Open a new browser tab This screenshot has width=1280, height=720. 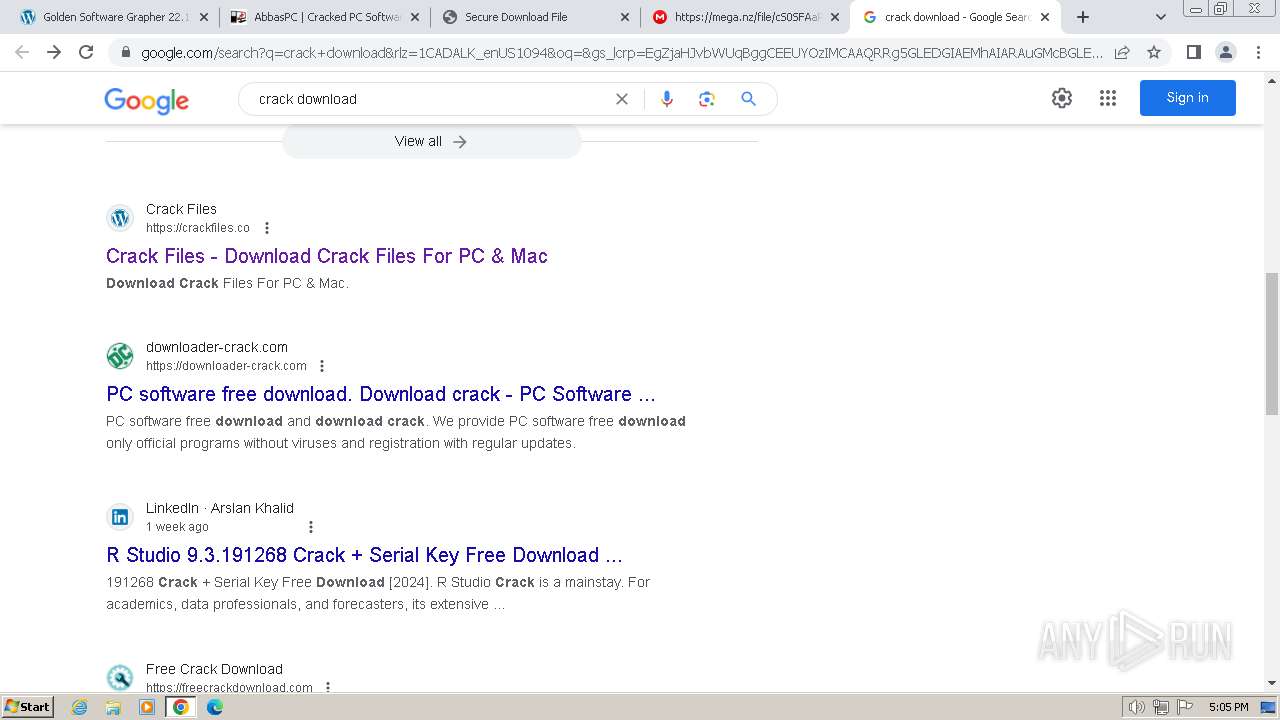coord(1083,17)
